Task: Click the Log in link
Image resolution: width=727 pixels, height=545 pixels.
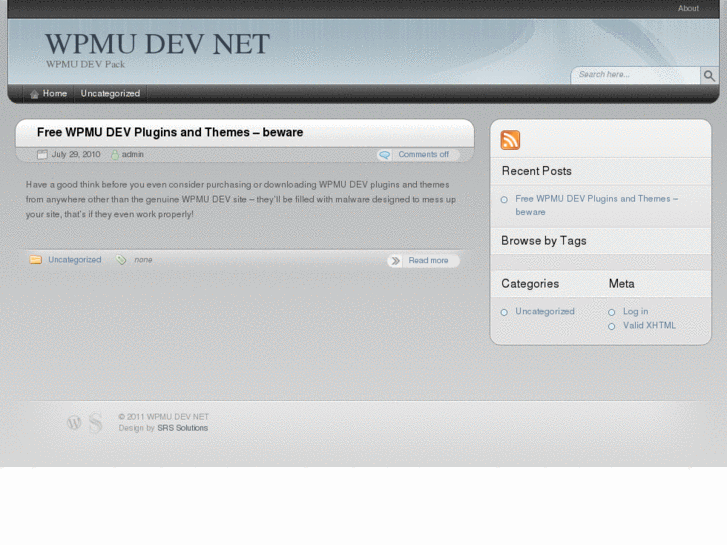Action: tap(635, 312)
